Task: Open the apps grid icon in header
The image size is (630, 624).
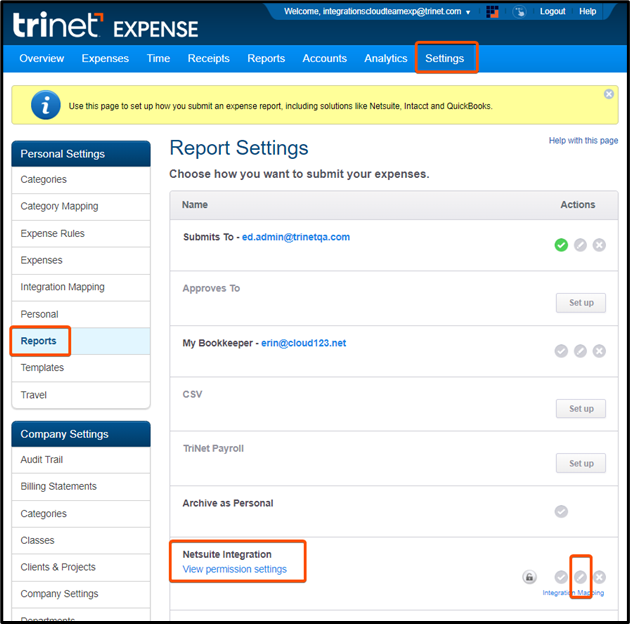Action: 492,12
